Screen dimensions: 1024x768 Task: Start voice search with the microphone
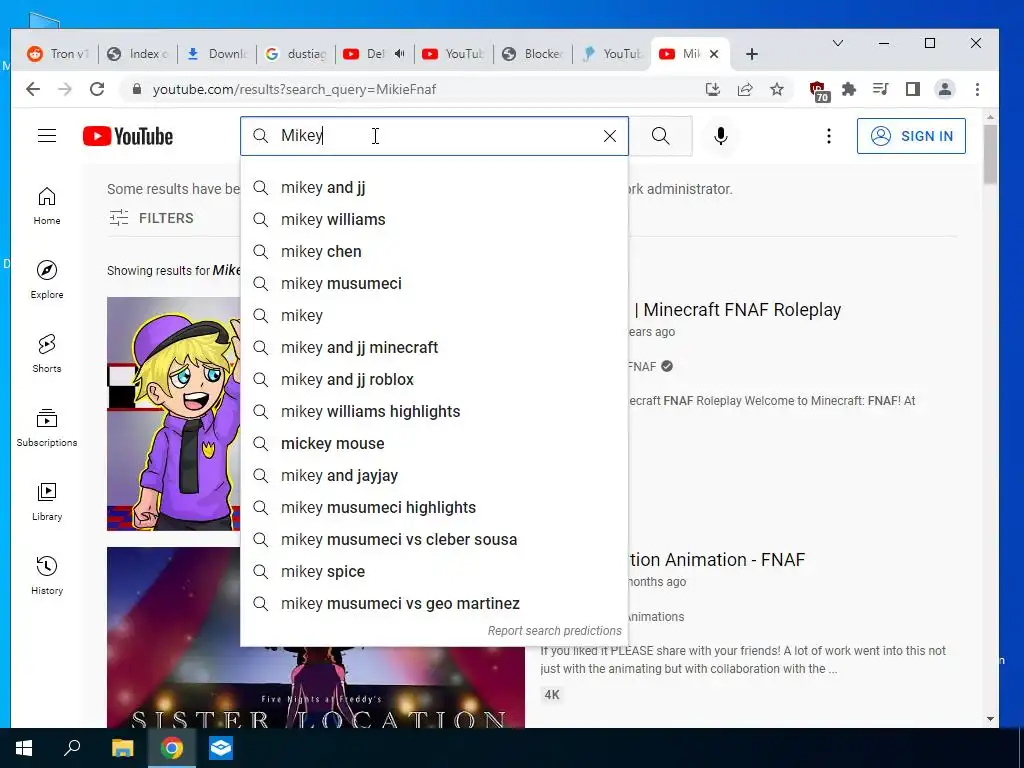pyautogui.click(x=721, y=136)
